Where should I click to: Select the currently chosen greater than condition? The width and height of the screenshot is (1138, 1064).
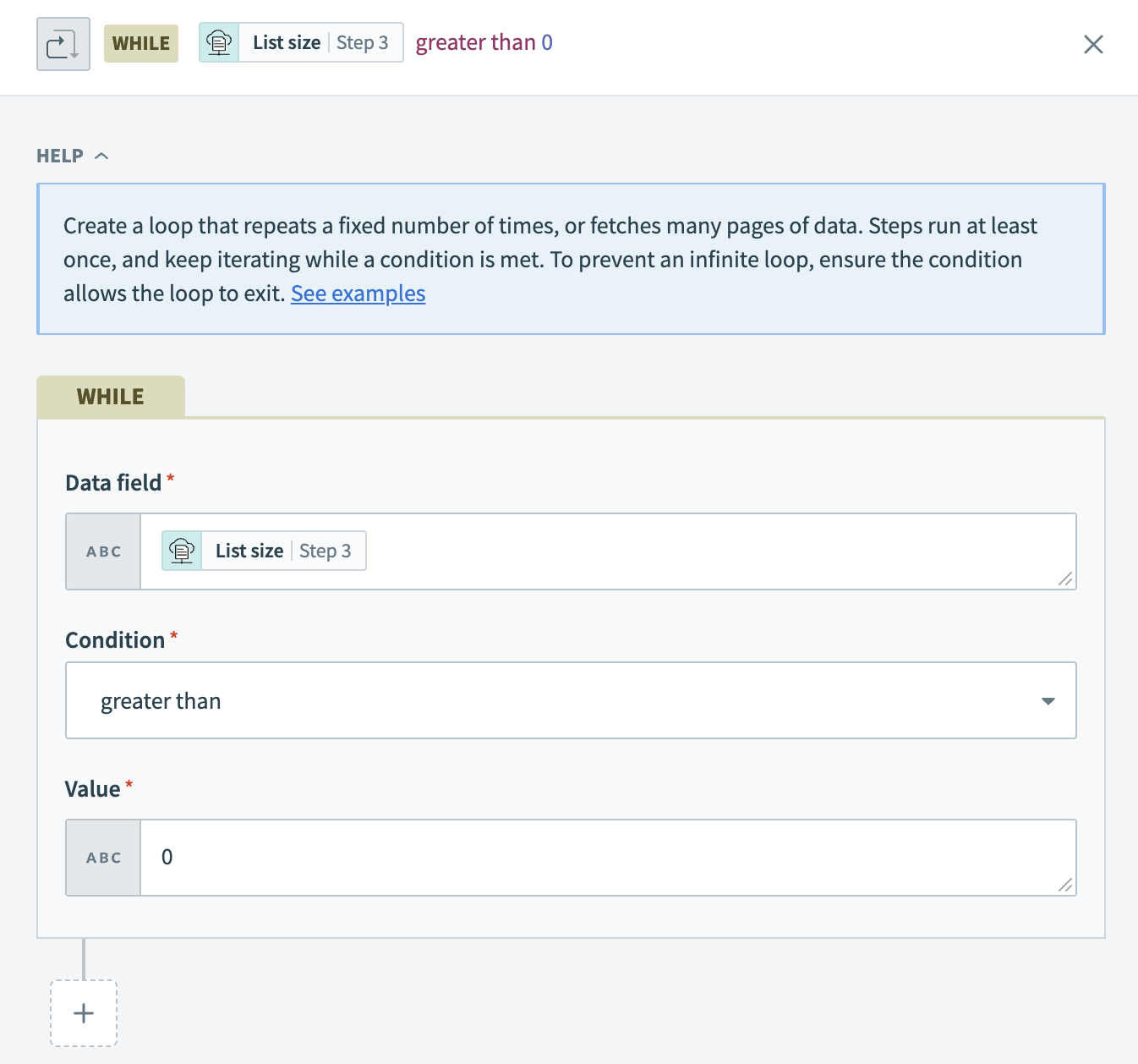(161, 700)
